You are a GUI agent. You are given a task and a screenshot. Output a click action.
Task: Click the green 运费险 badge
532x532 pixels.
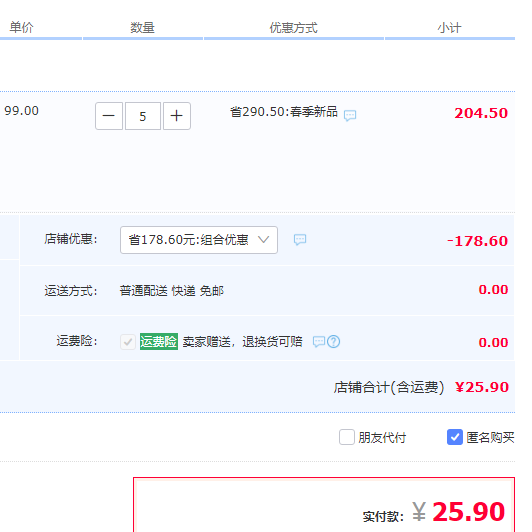click(x=159, y=341)
